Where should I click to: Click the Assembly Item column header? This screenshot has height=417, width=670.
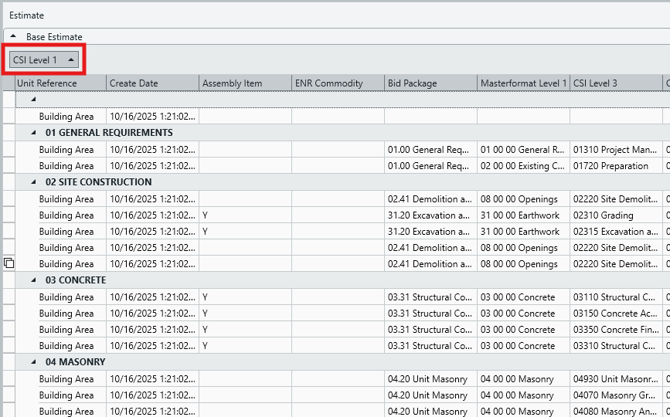pos(245,83)
